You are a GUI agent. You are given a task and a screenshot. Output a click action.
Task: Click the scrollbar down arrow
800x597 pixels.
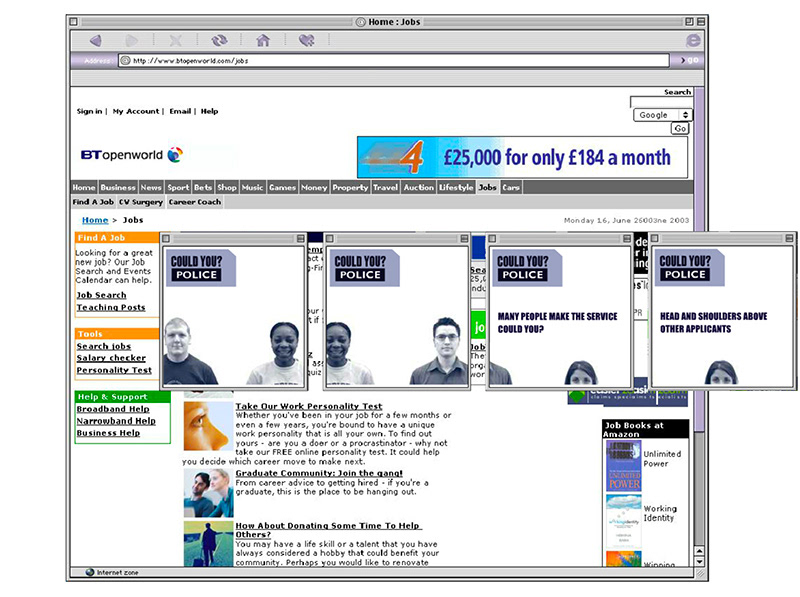[x=699, y=561]
